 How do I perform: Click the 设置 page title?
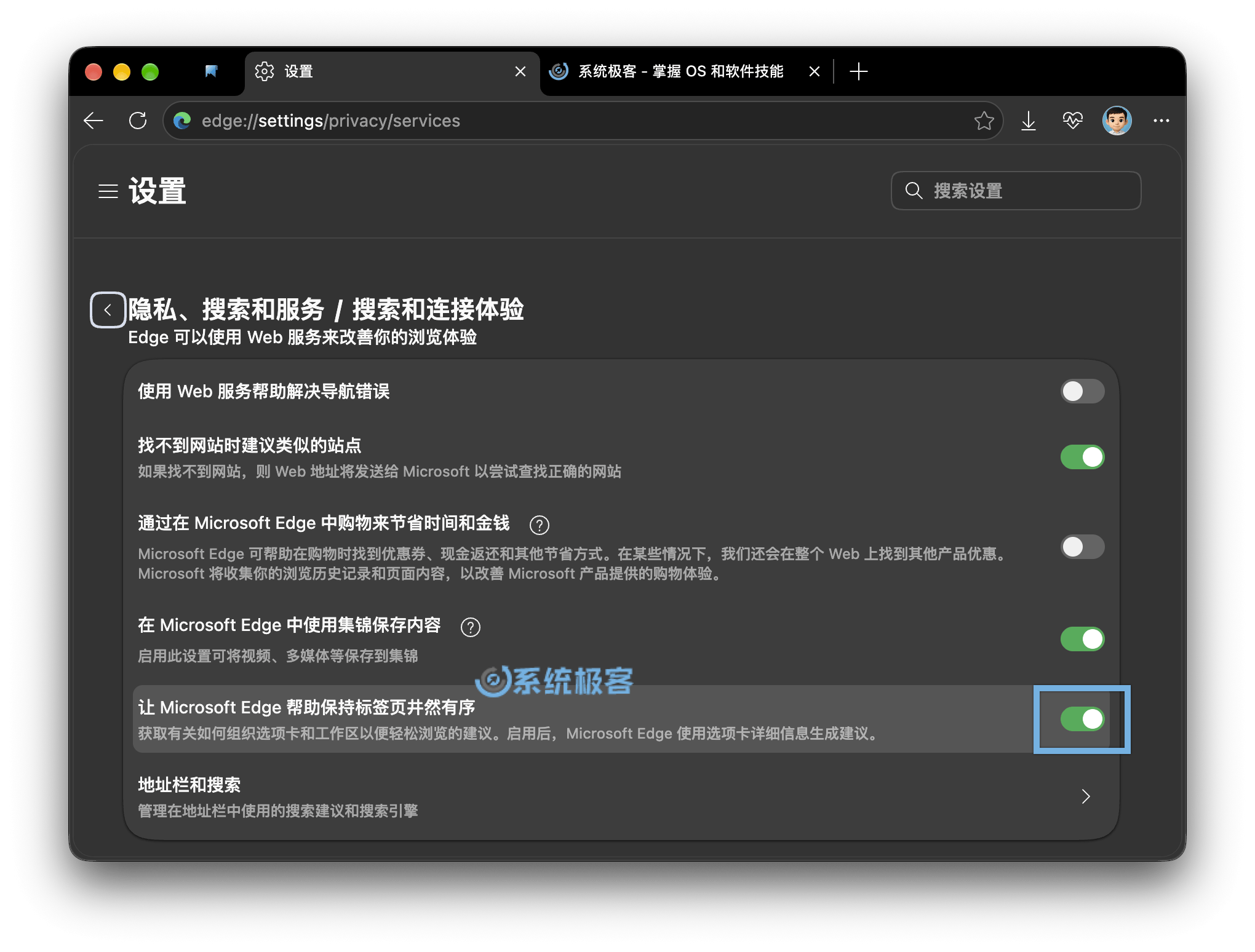157,191
